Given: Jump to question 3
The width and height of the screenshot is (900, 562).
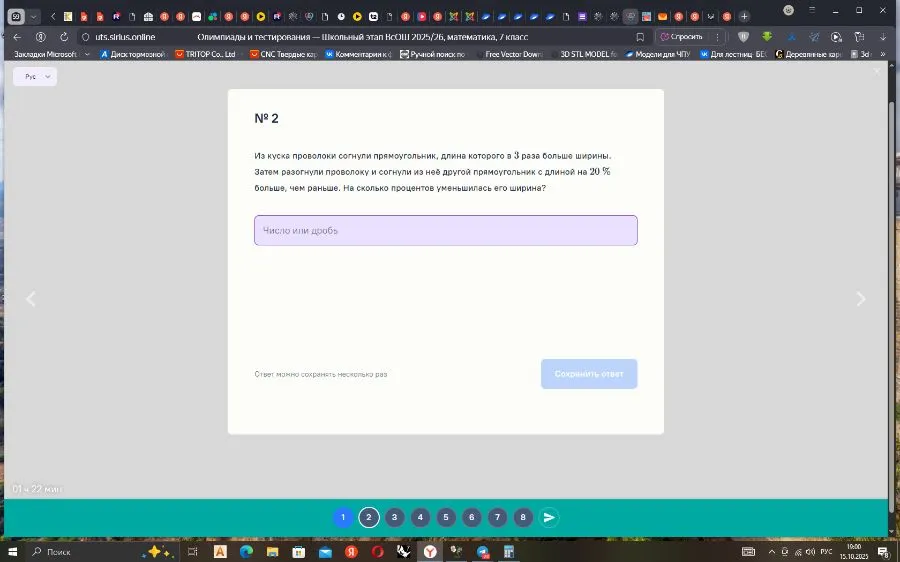Looking at the screenshot, I should 394,517.
